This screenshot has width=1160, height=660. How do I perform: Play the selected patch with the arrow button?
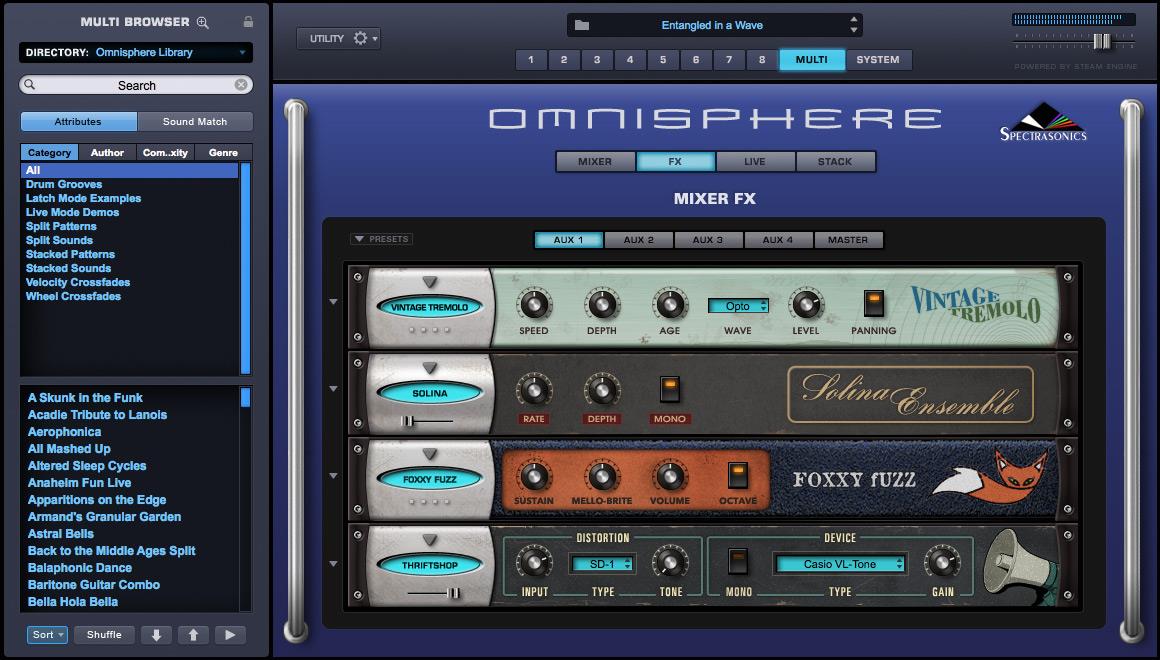(x=230, y=634)
